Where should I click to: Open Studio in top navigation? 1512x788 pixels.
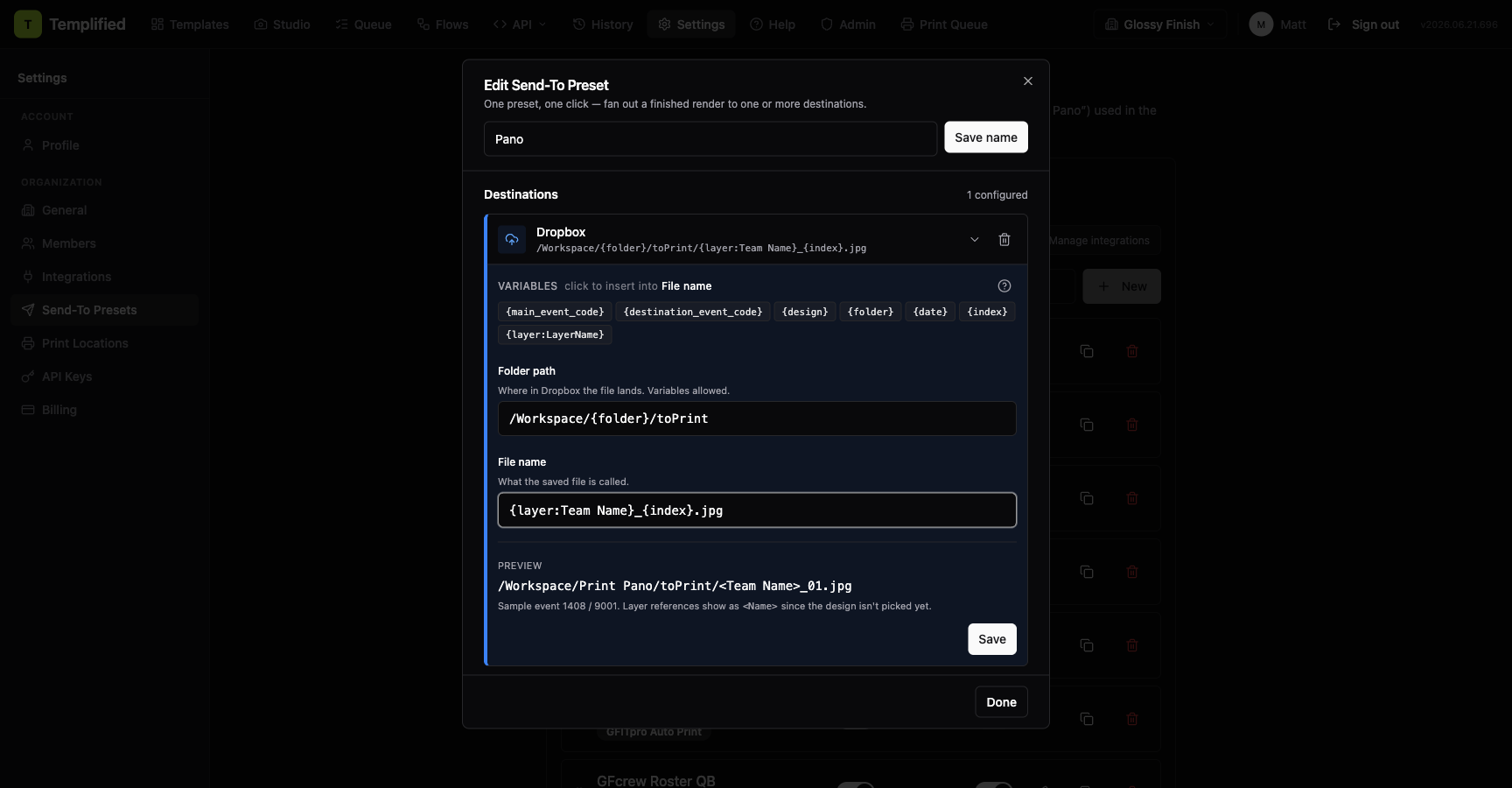[282, 25]
